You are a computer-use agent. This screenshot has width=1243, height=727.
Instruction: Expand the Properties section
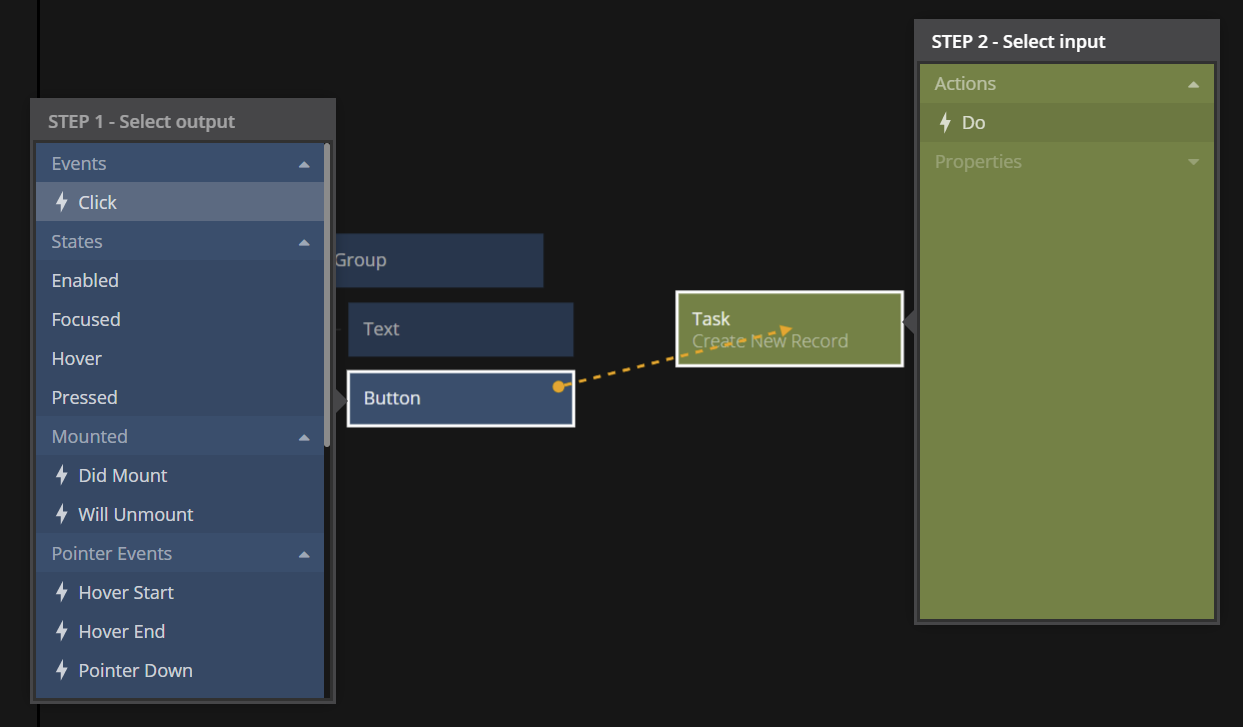point(1193,162)
